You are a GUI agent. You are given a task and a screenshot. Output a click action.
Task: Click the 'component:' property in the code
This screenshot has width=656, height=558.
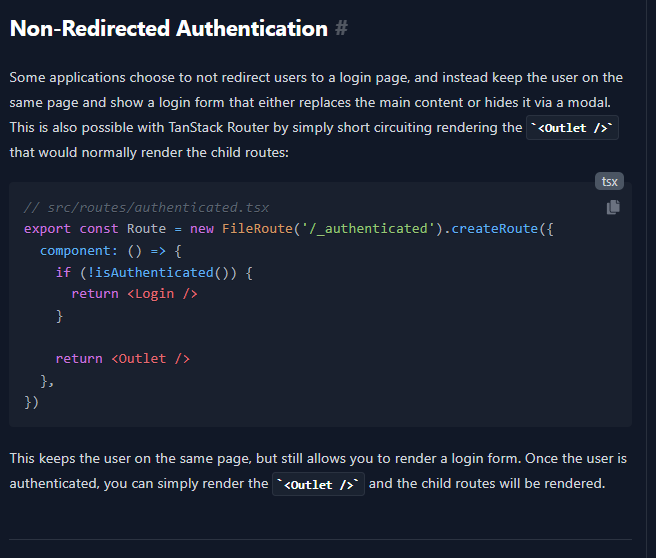point(79,251)
